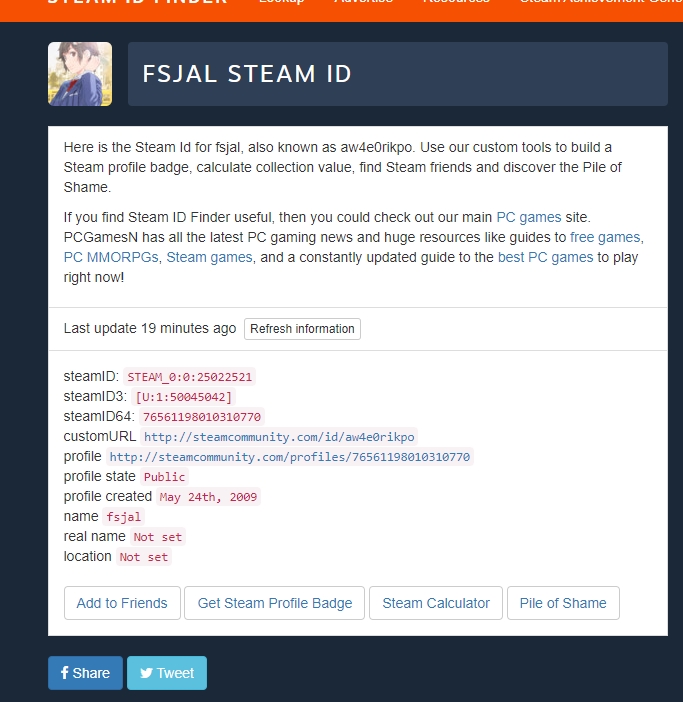The height and width of the screenshot is (702, 683).
Task: Open the Pile of Shame tool
Action: click(563, 603)
